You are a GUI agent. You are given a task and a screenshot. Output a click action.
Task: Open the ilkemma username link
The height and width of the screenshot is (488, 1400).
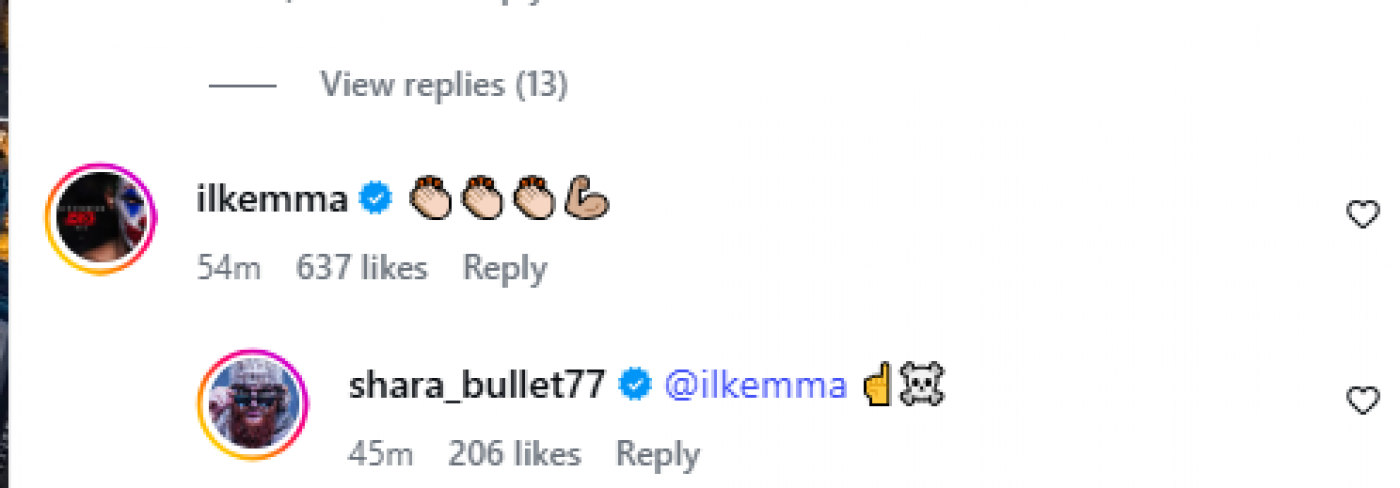point(272,200)
